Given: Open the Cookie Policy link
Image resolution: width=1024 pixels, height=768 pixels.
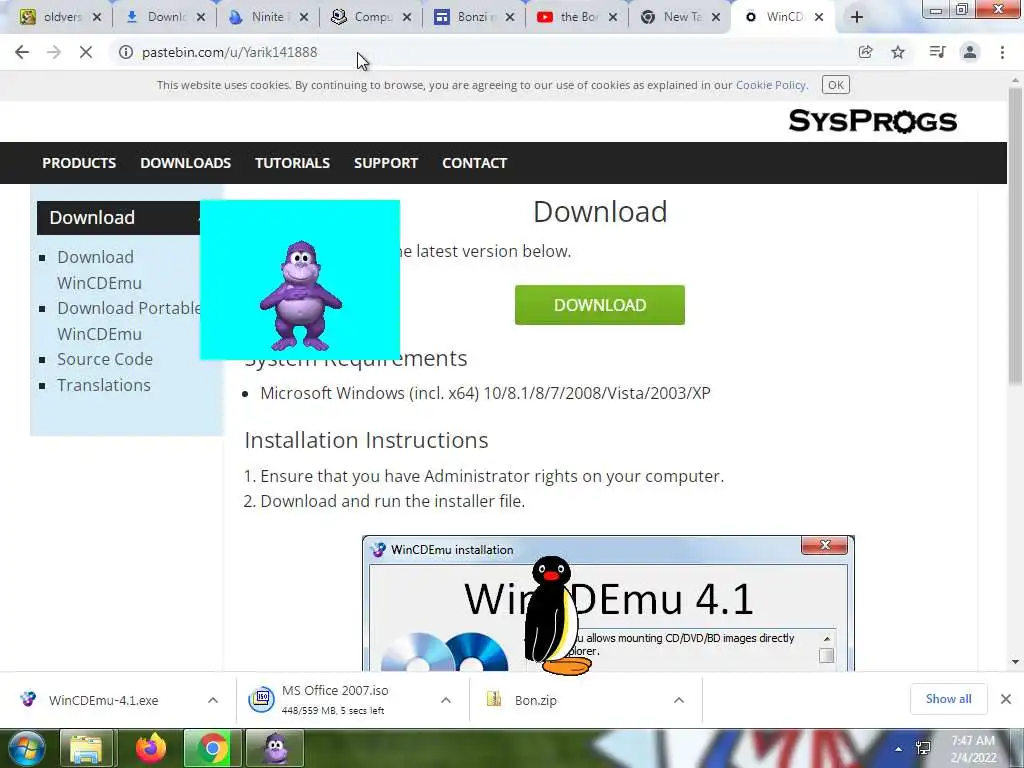Looking at the screenshot, I should (771, 85).
